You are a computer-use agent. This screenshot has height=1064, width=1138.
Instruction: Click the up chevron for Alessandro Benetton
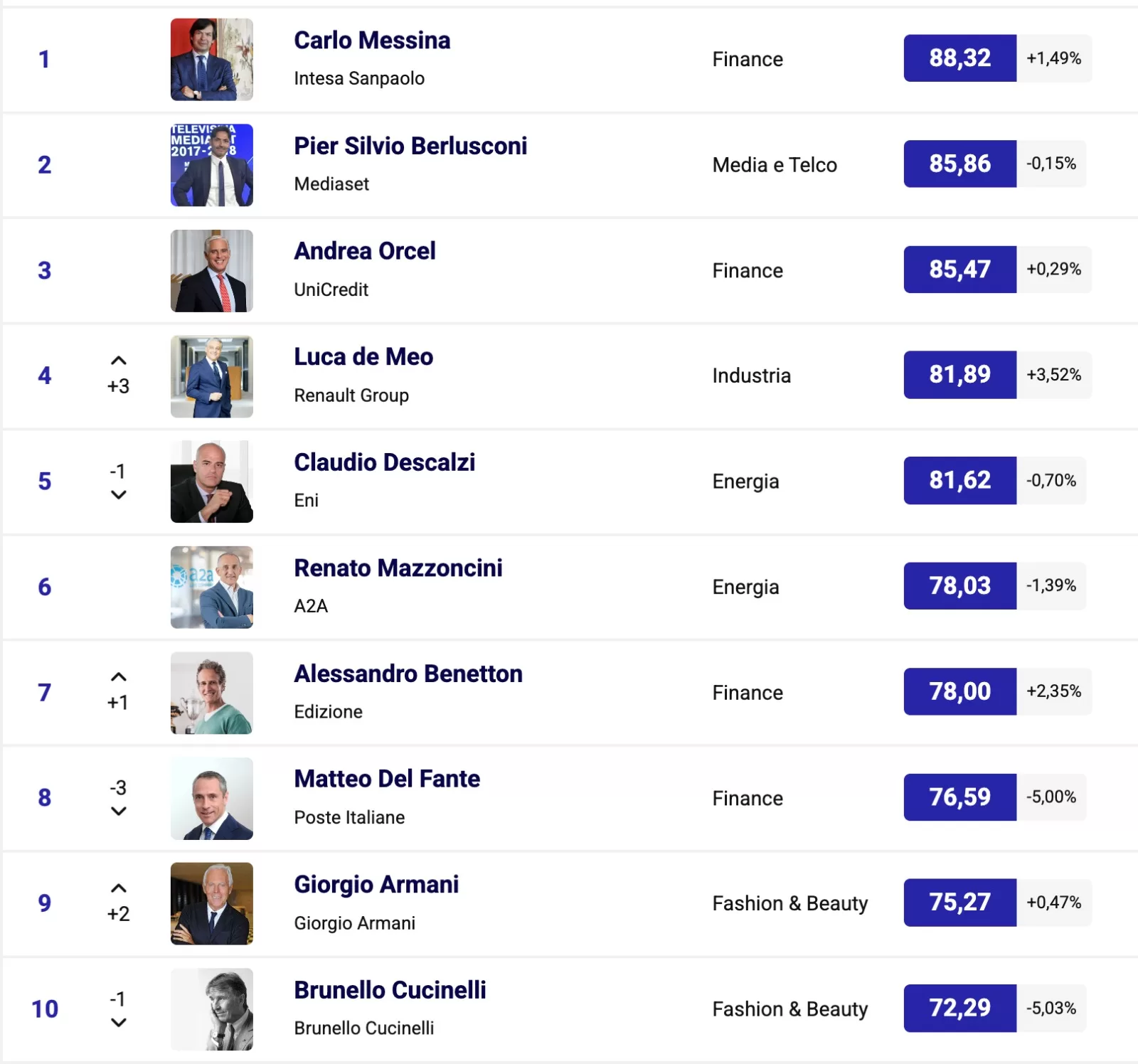coord(119,677)
